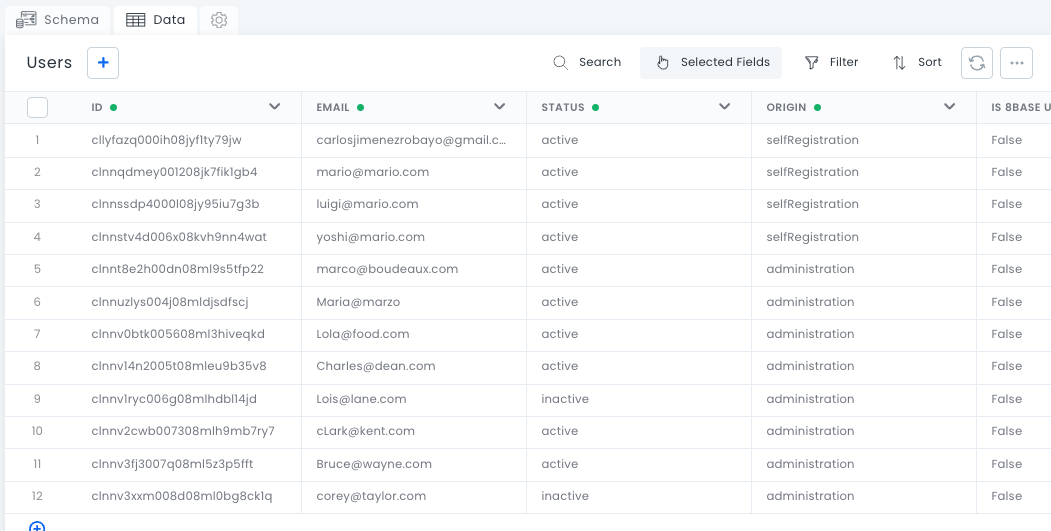
Task: Click the Search magnifier icon
Action: coord(561,63)
